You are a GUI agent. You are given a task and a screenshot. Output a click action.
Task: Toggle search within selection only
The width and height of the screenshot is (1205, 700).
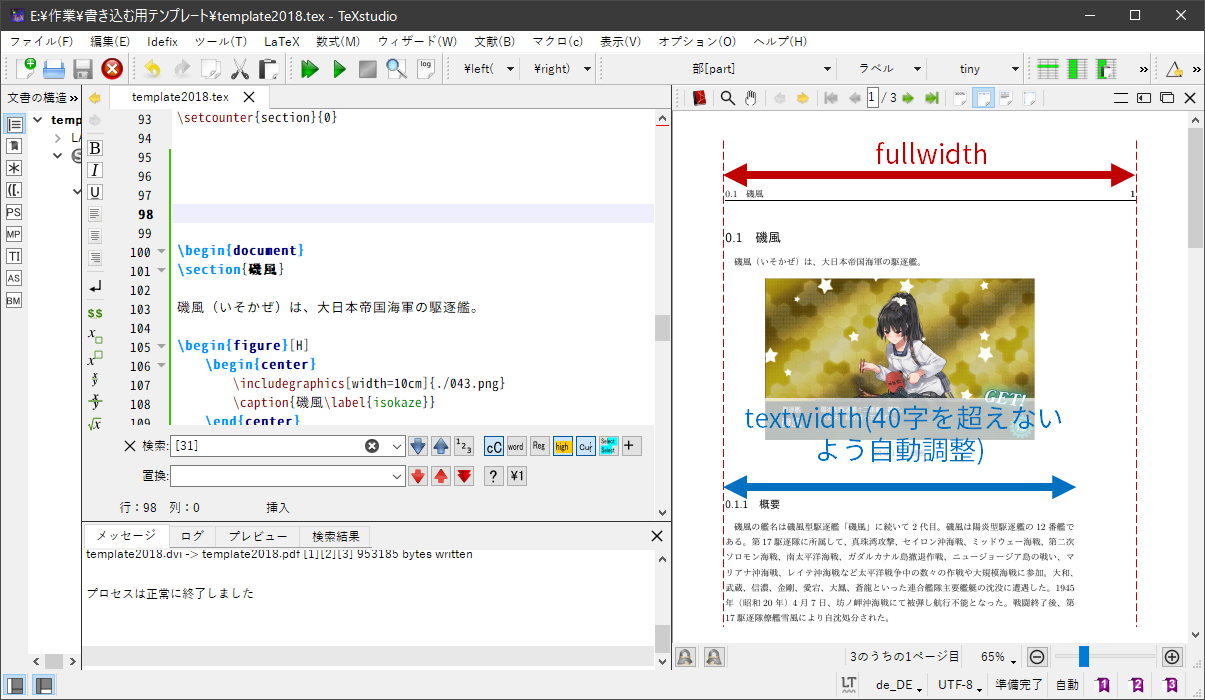pyautogui.click(x=608, y=446)
